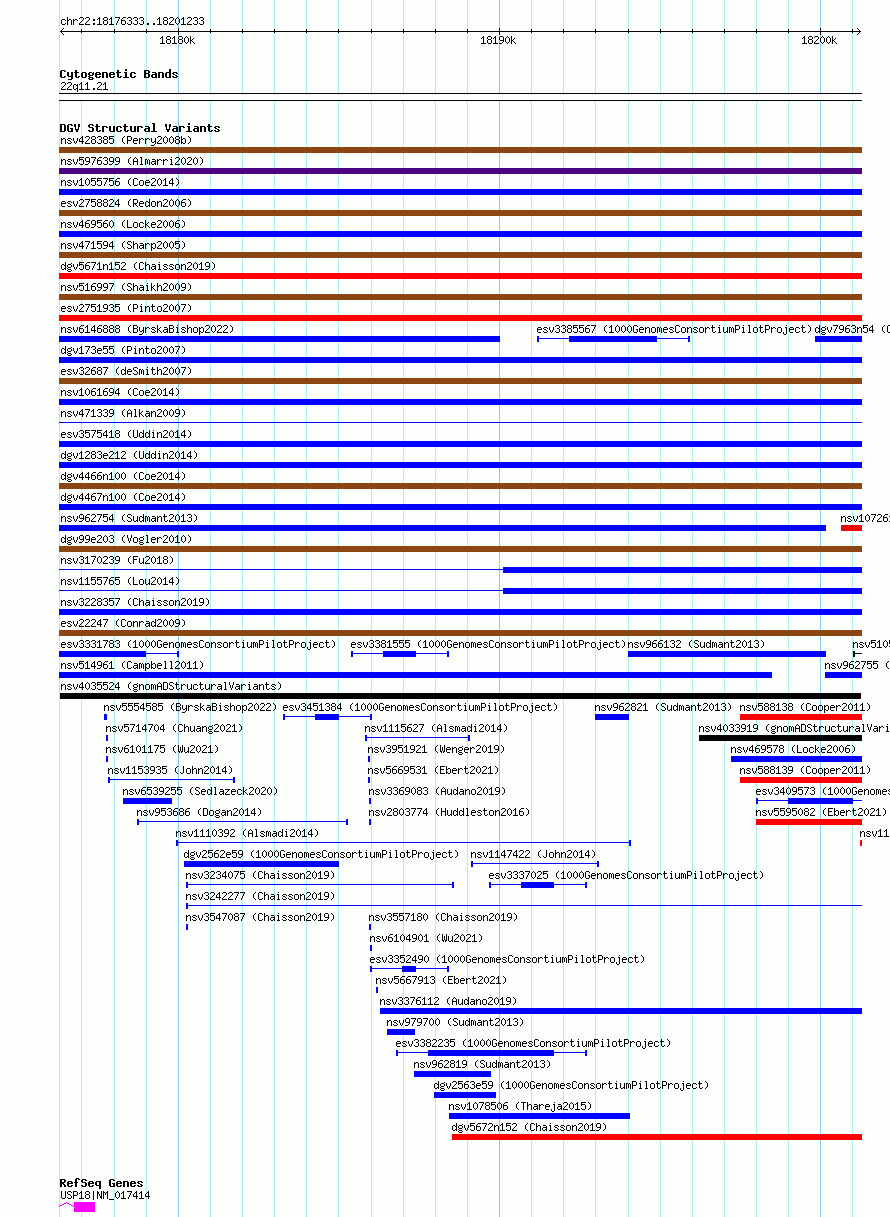Open variant esv3381555 label
This screenshot has height=1217, width=890.
[488, 644]
